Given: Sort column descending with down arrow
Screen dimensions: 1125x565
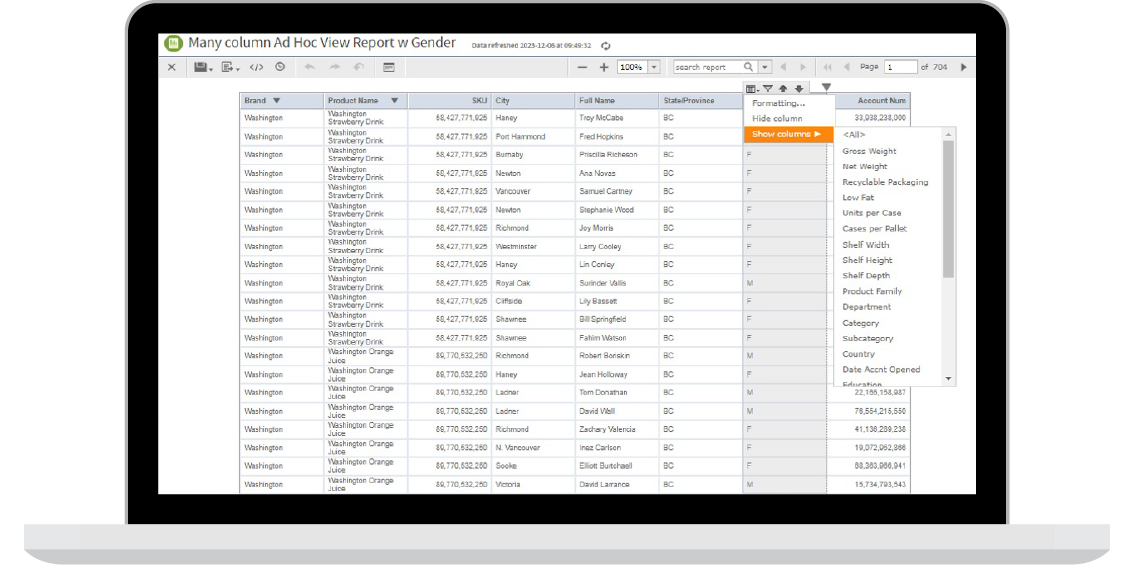Looking at the screenshot, I should point(799,89).
